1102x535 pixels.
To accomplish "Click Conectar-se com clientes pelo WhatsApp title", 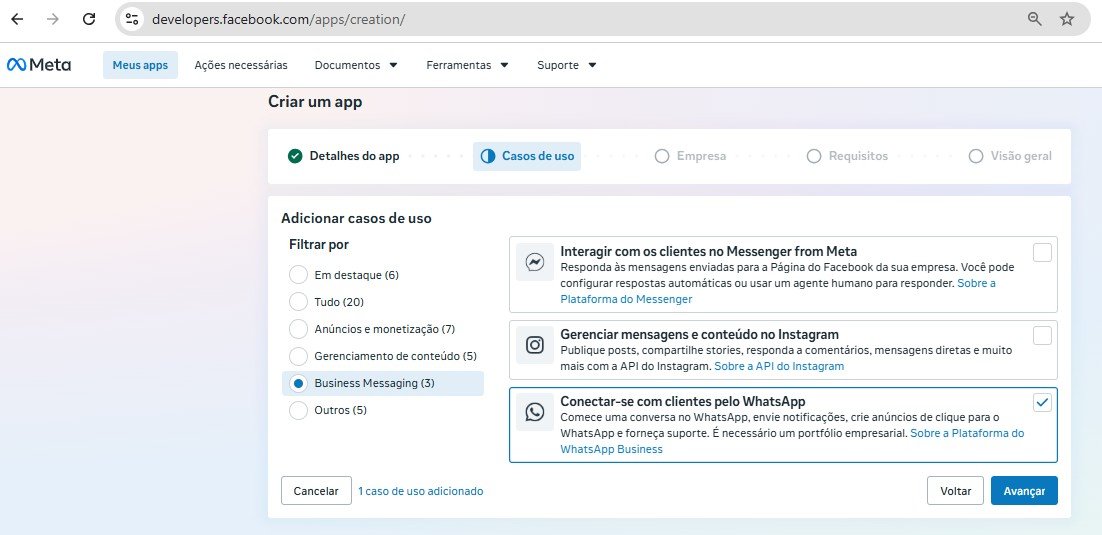I will click(x=682, y=401).
